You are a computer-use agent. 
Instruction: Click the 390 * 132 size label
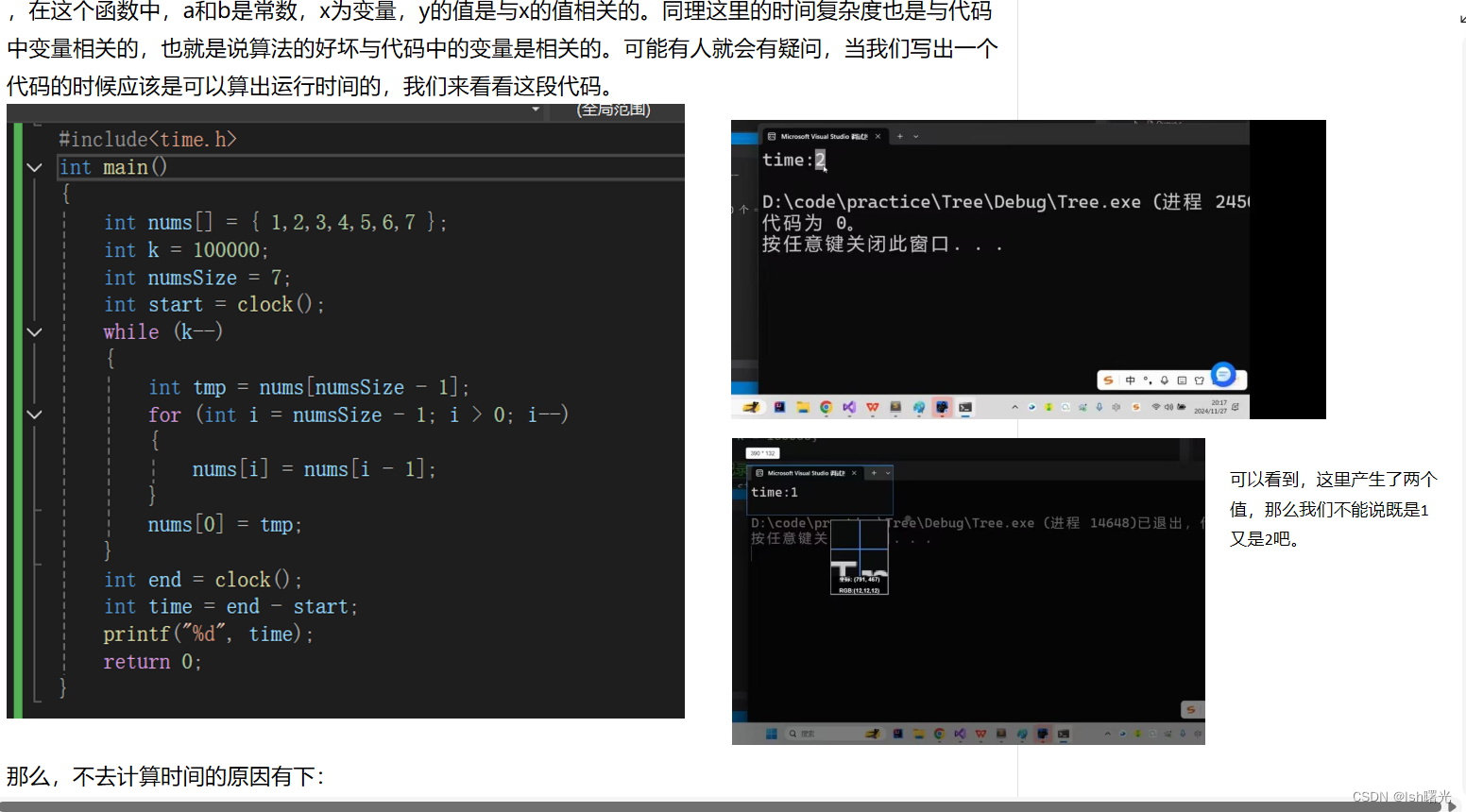pos(762,453)
